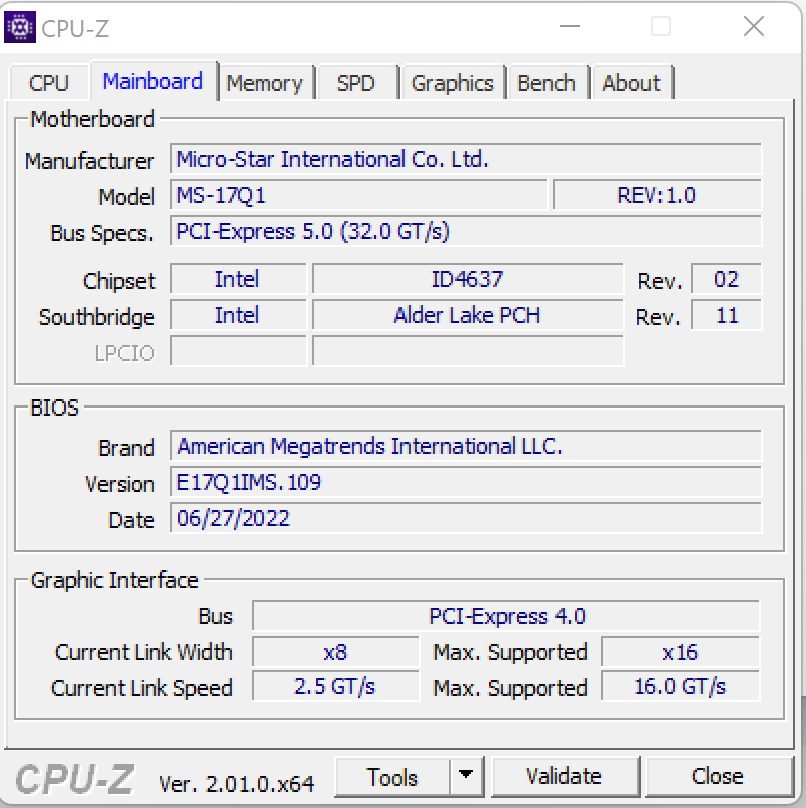This screenshot has height=808, width=806.
Task: Switch to the SPD tab
Action: tap(356, 82)
